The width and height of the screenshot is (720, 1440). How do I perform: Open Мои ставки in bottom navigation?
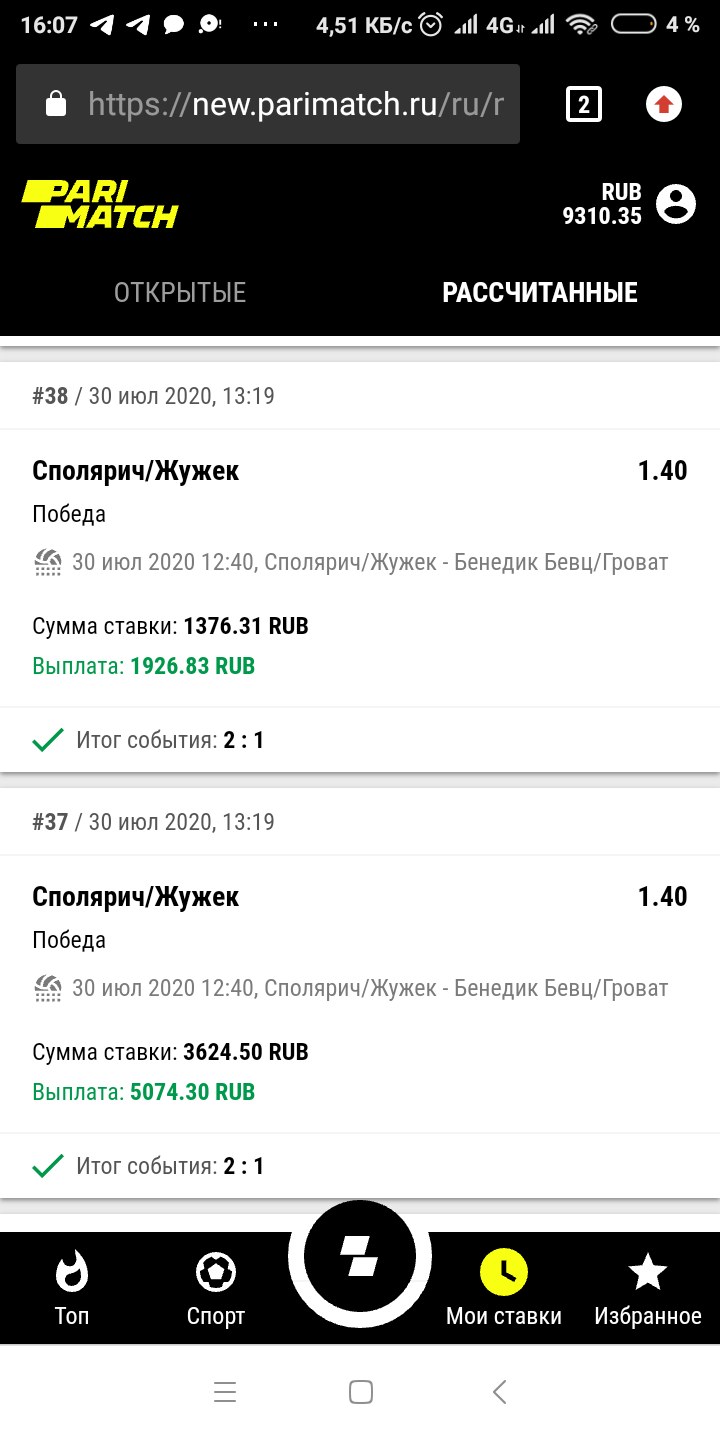pos(504,1288)
